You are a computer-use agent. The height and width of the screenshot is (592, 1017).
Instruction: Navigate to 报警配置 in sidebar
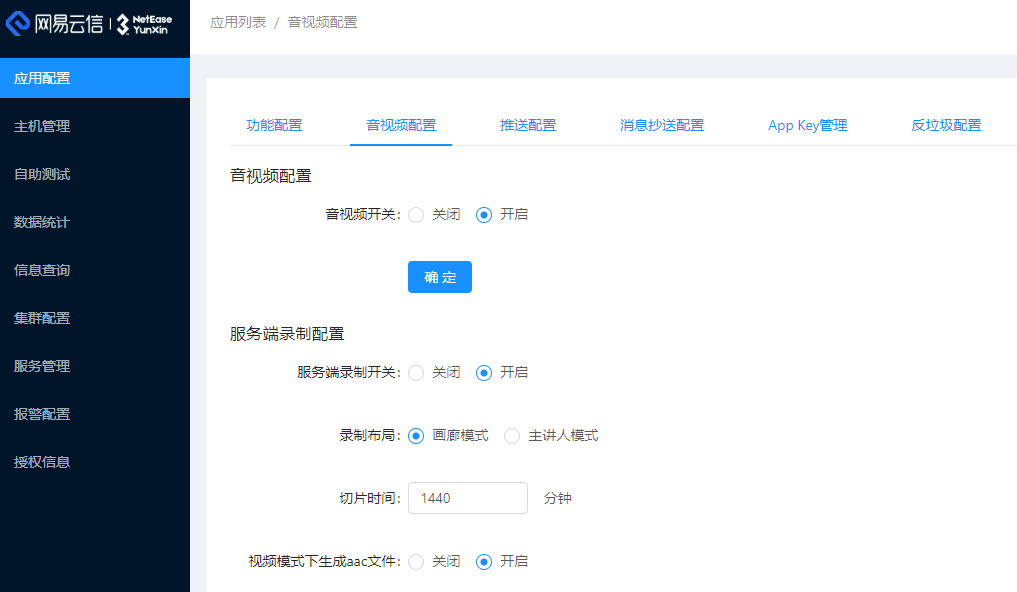coord(42,414)
